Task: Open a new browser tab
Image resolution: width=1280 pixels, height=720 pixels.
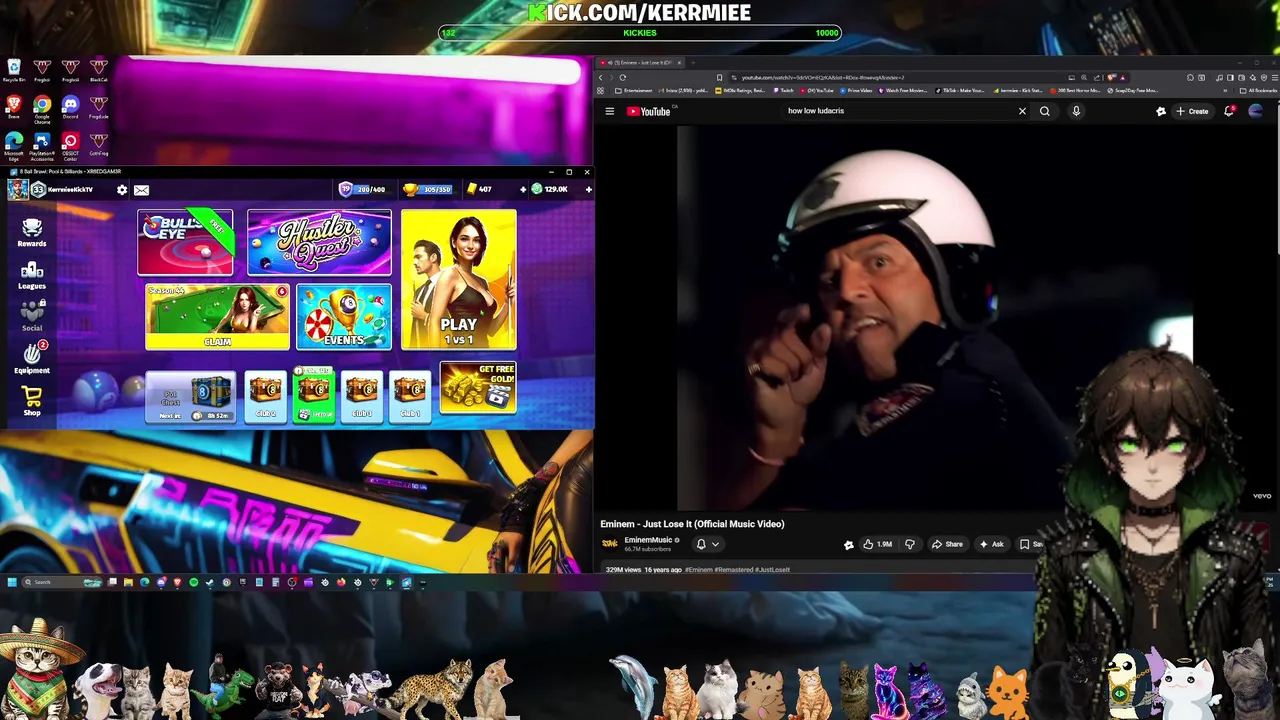Action: click(x=694, y=63)
